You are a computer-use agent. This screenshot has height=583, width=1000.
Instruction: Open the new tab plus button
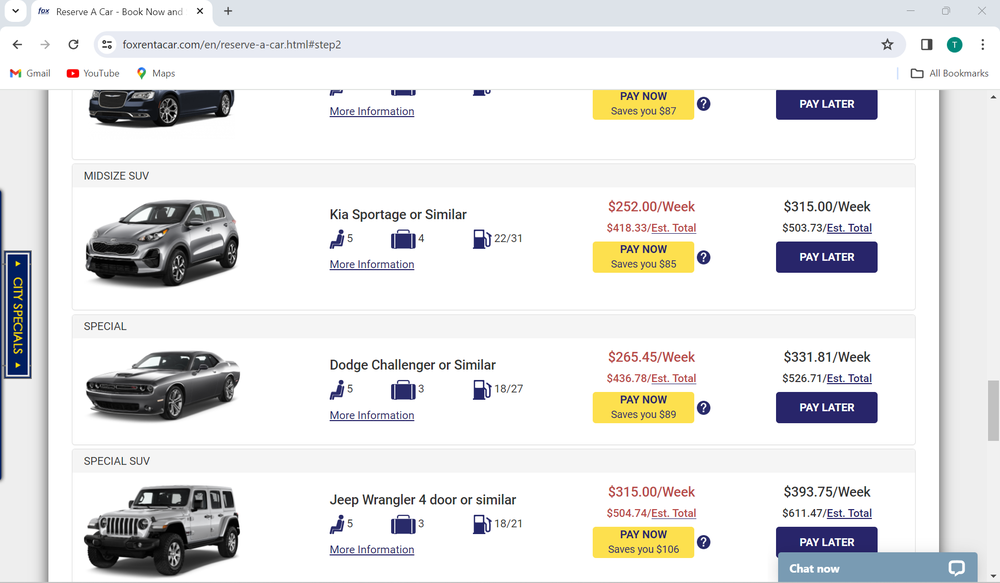(x=228, y=12)
